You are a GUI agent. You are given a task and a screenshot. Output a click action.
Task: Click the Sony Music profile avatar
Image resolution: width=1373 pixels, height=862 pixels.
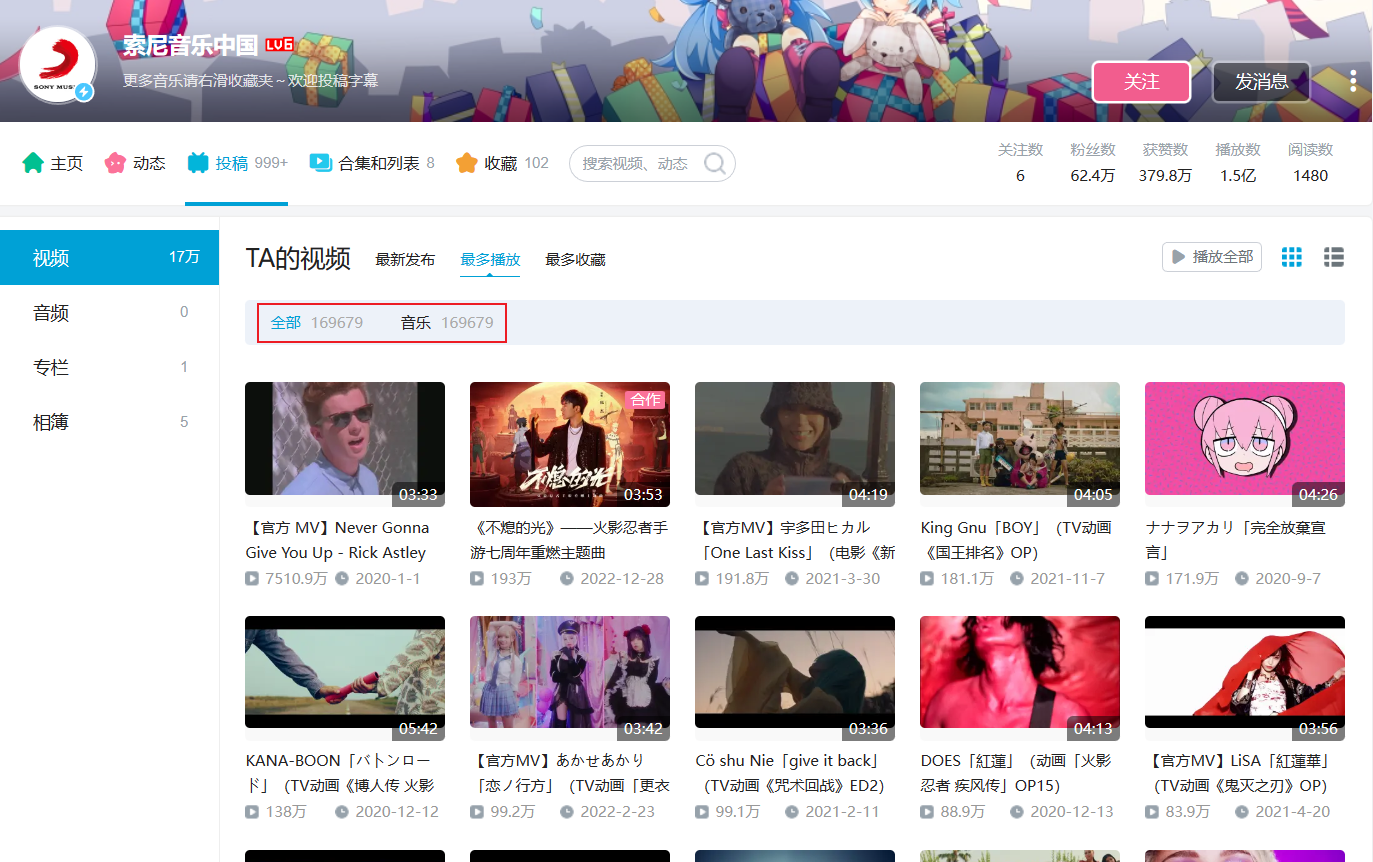[x=57, y=64]
